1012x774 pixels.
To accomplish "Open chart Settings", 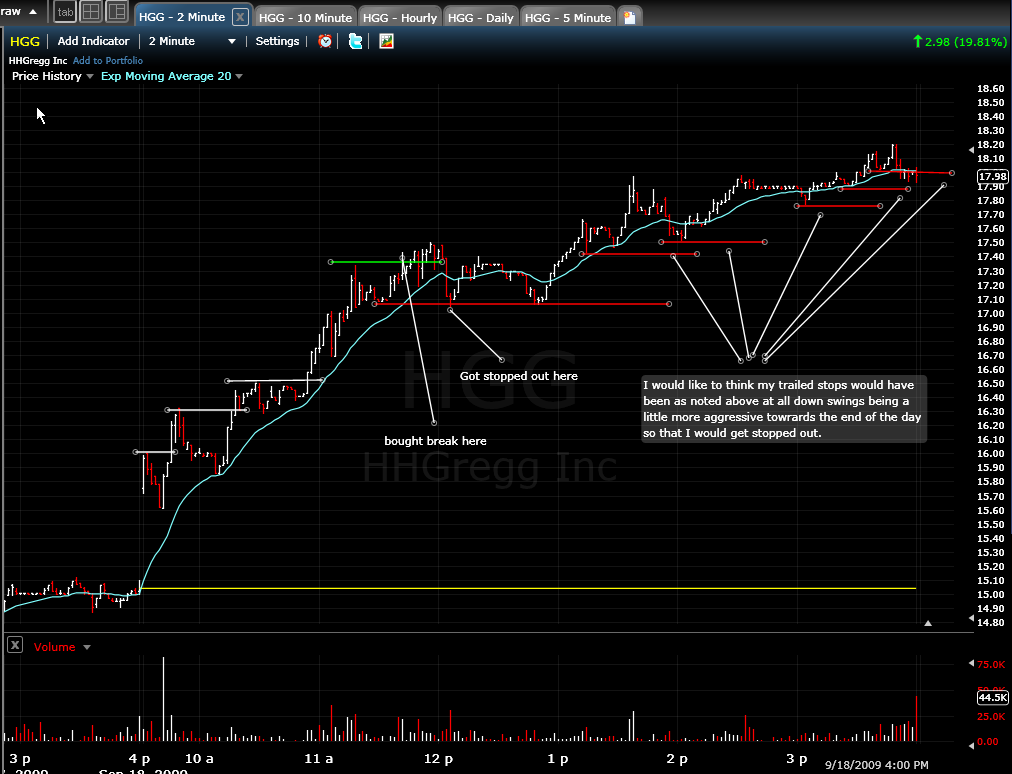I will tap(278, 41).
